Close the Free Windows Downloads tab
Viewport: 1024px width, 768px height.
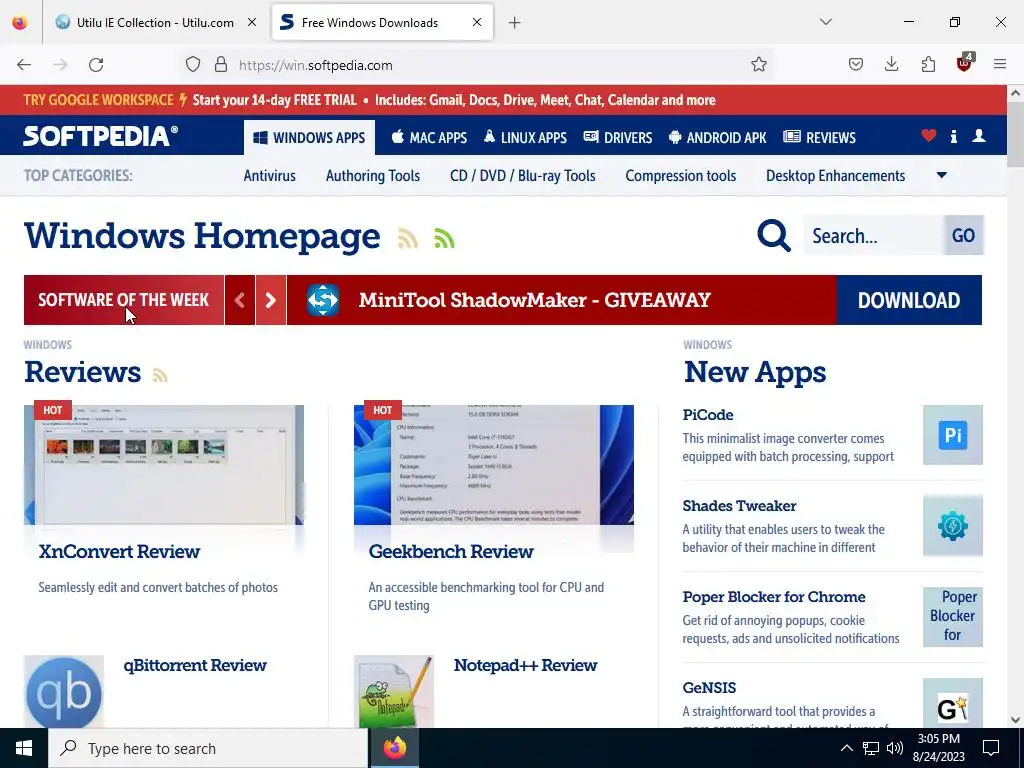click(x=477, y=22)
